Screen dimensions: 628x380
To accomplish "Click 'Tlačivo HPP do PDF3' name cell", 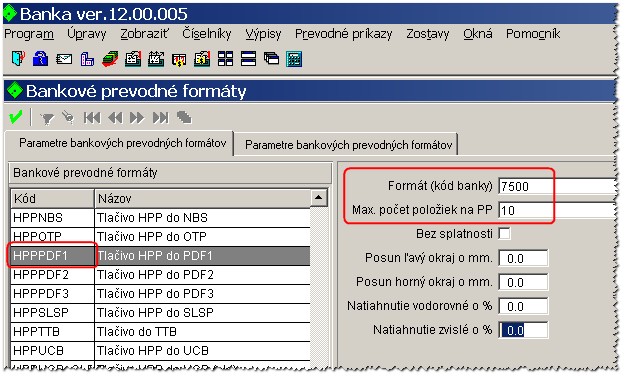I will pos(202,294).
